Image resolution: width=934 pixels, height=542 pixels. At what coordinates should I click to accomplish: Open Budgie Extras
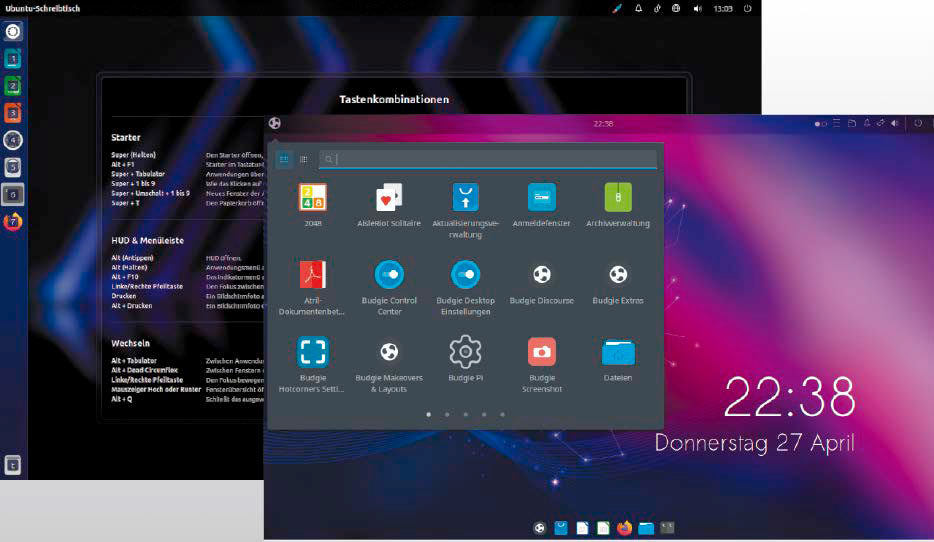(618, 282)
